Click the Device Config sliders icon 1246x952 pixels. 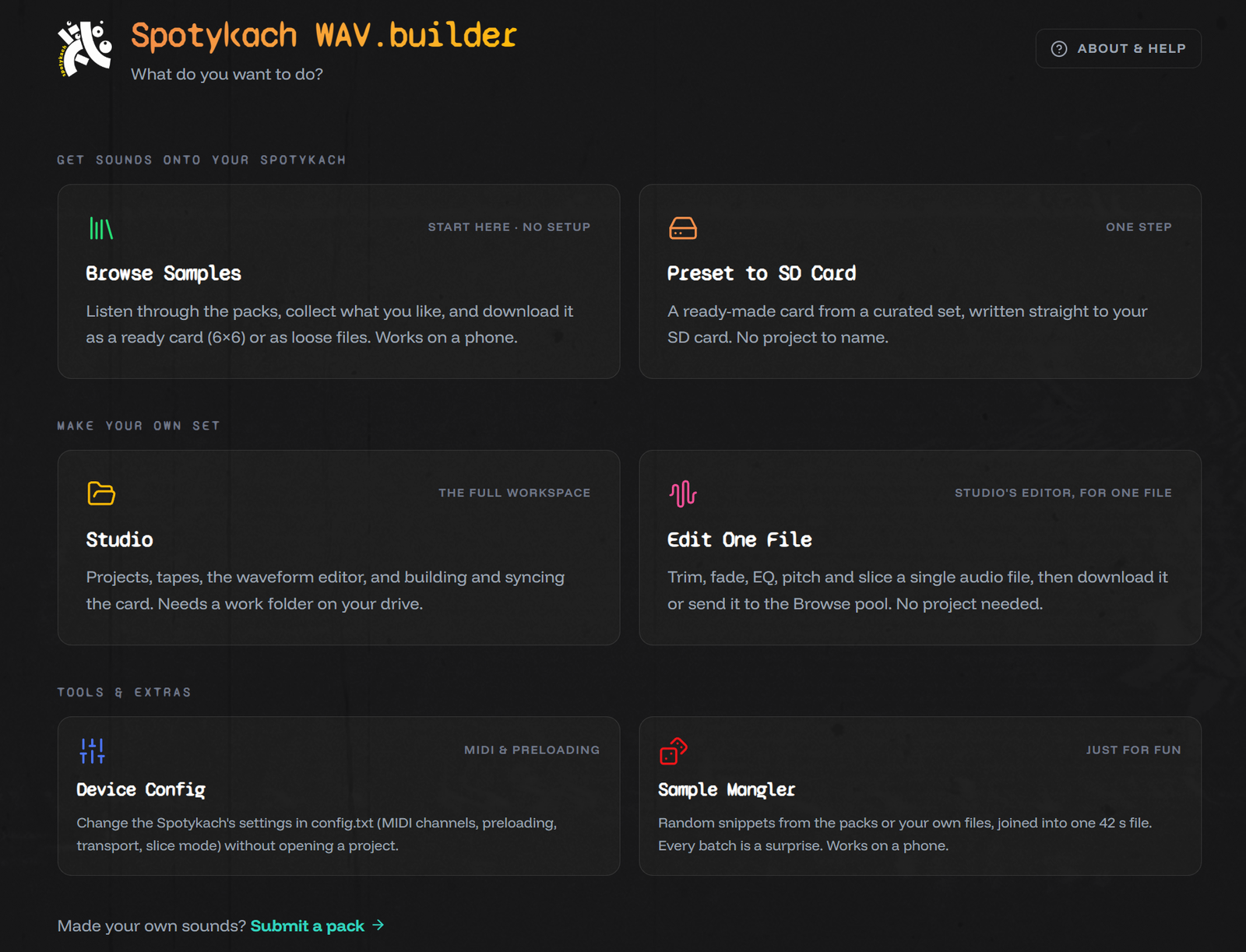pos(92,750)
